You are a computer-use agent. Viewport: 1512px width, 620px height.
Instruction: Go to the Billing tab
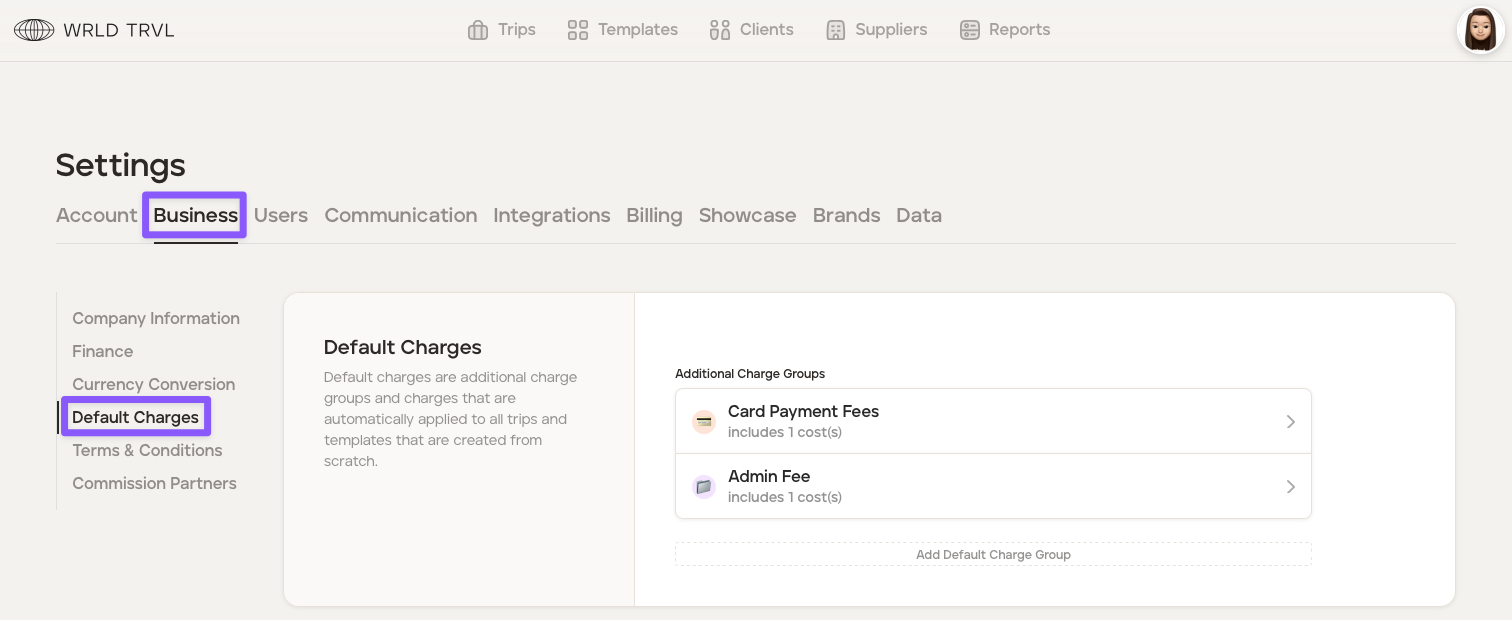(654, 215)
